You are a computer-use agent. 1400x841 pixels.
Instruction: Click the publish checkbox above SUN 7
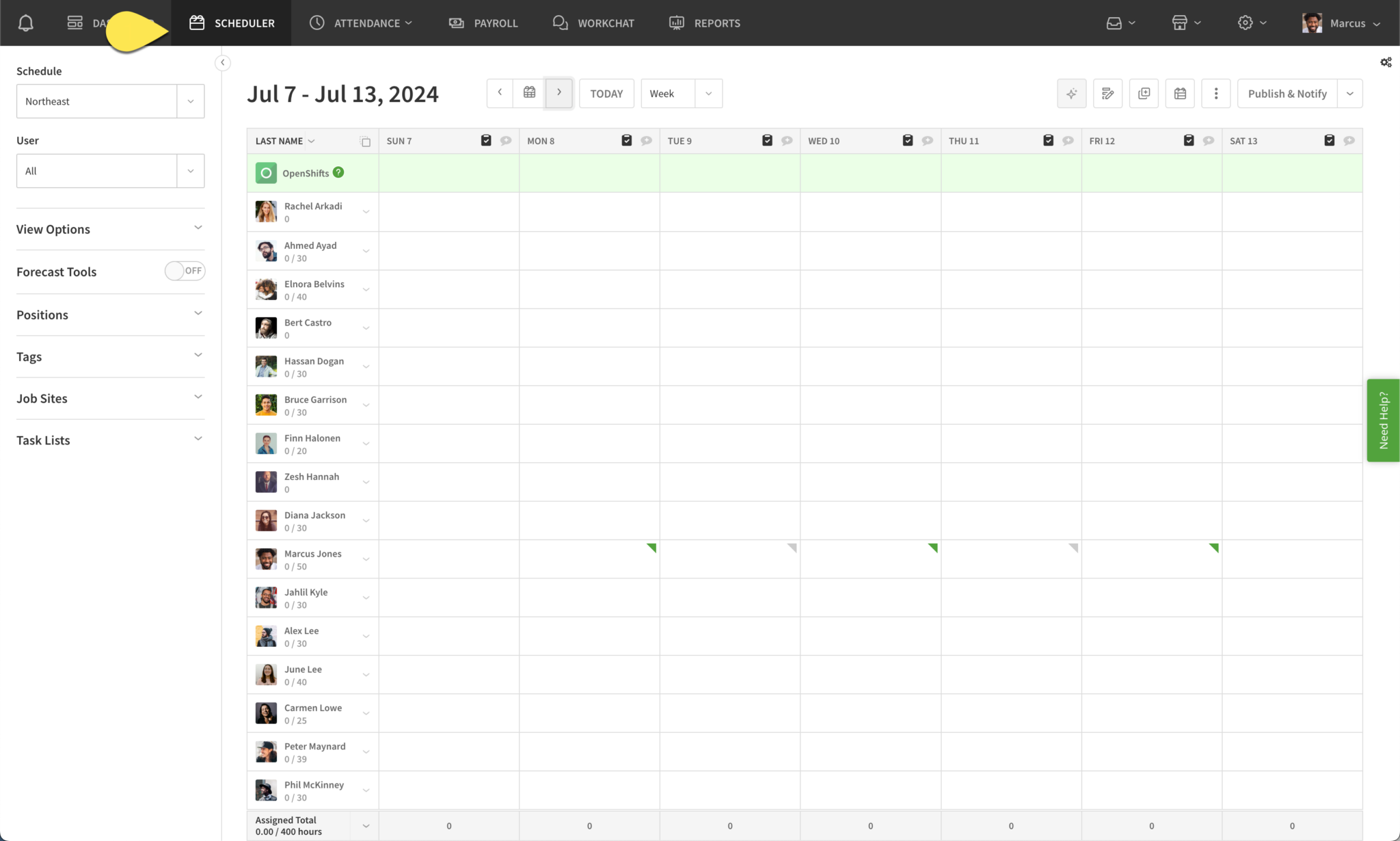coord(485,139)
